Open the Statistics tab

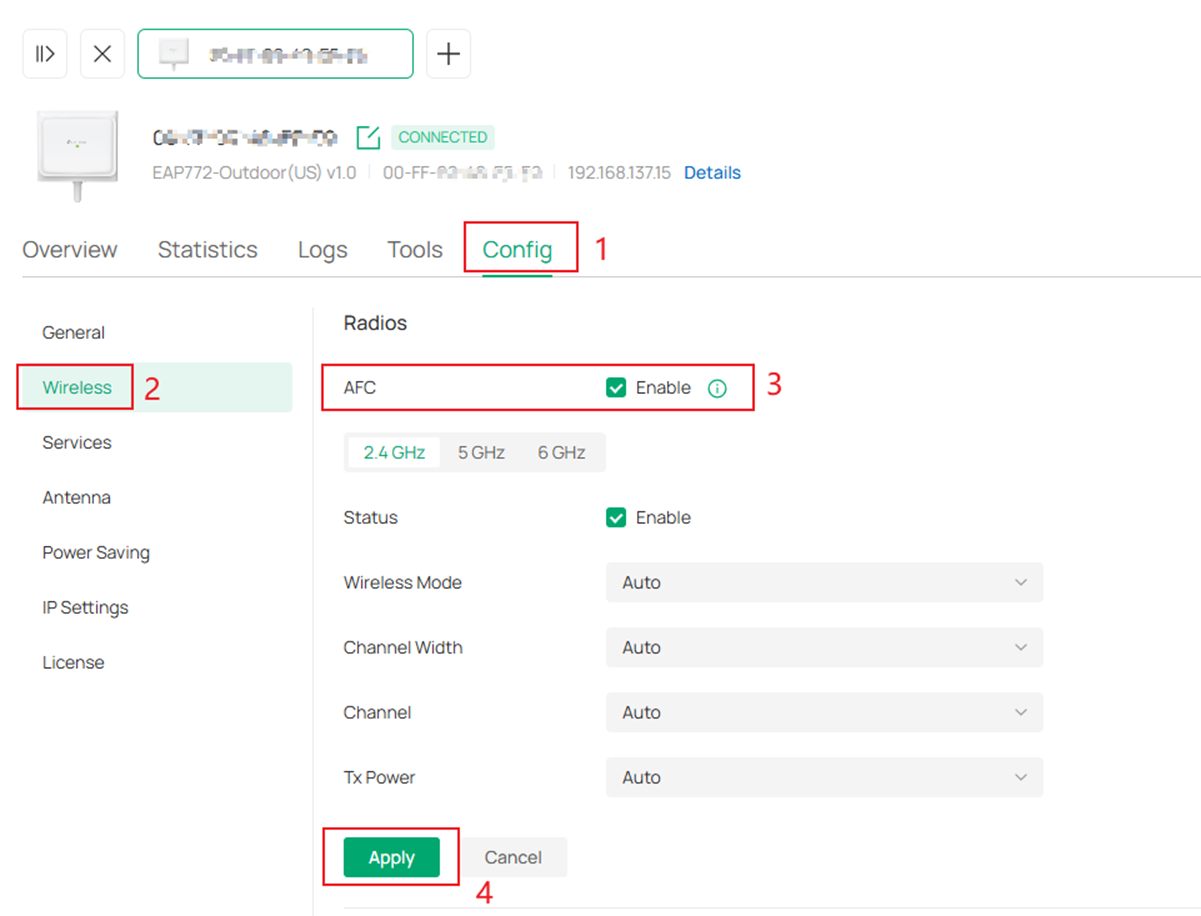(207, 250)
